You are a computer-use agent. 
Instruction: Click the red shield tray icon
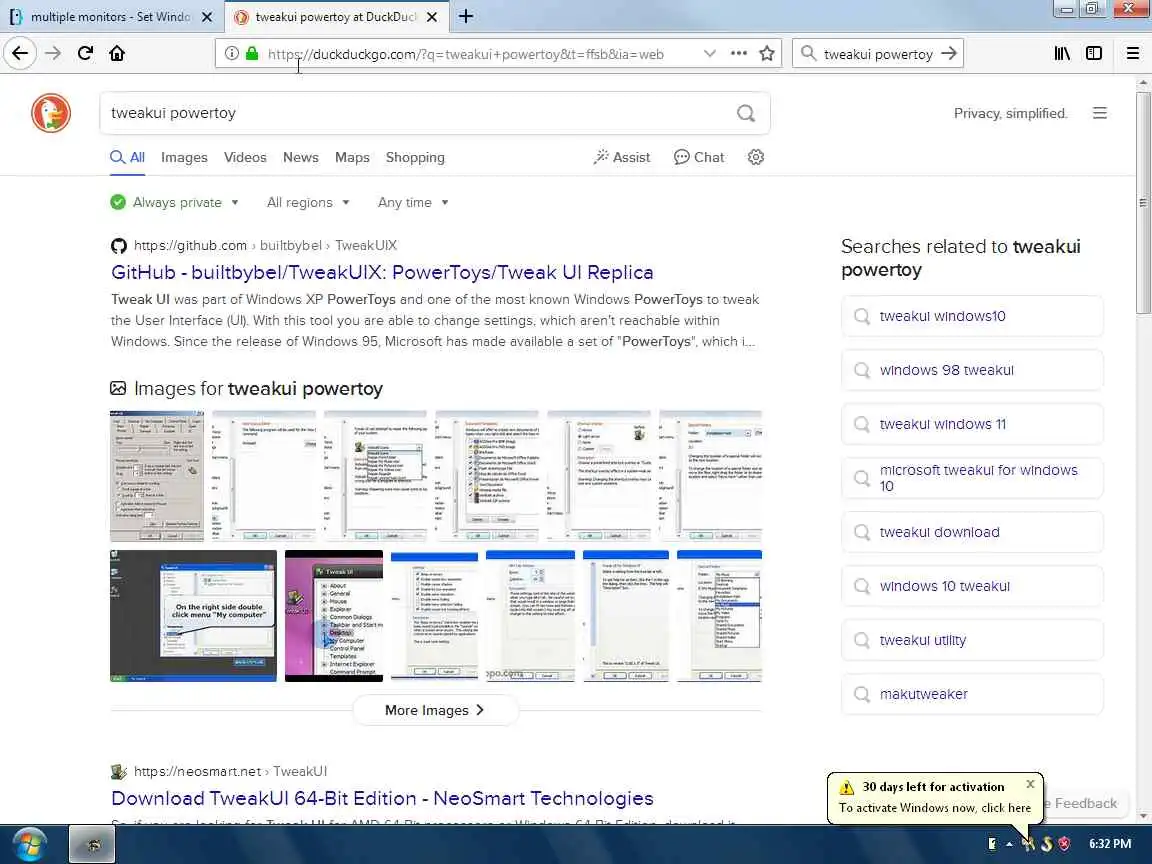[x=1064, y=844]
